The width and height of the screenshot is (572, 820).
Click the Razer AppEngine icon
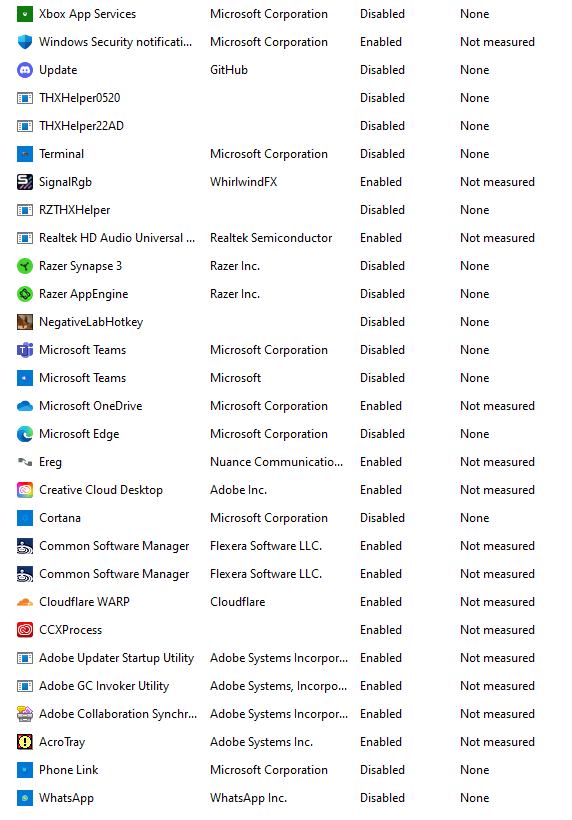(25, 294)
